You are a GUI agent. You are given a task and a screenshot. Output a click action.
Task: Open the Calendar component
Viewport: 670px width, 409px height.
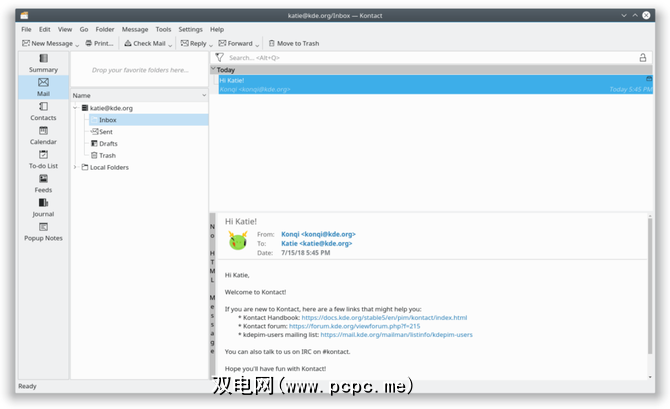(x=43, y=135)
